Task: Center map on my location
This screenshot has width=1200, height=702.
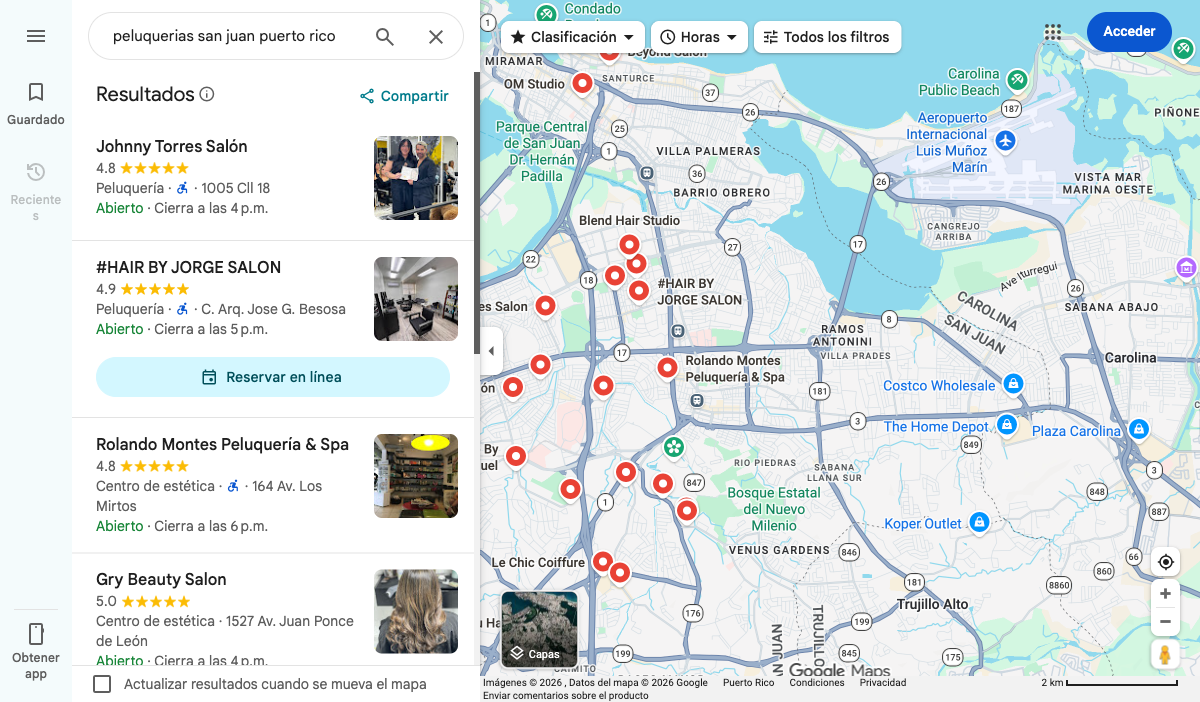Action: point(1165,562)
